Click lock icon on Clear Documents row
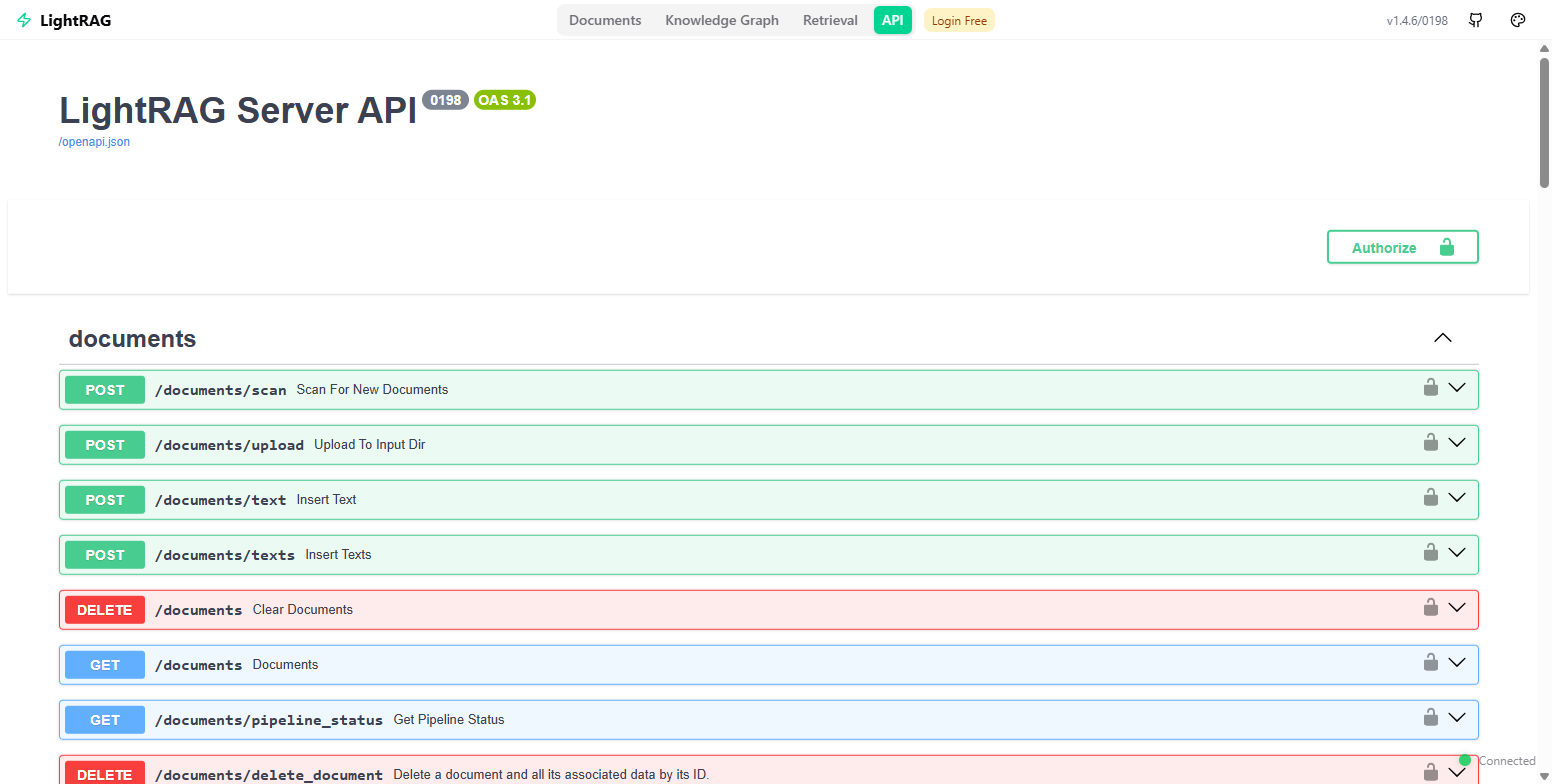 click(x=1431, y=608)
